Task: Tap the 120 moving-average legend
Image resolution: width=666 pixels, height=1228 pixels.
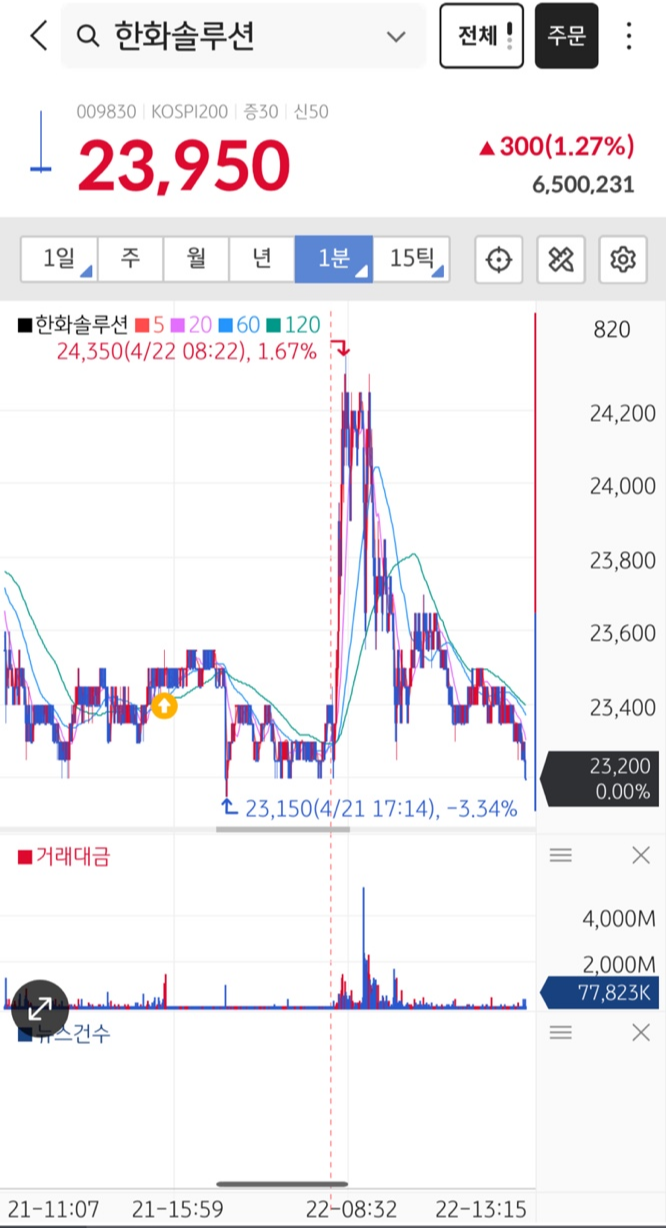Action: click(292, 324)
